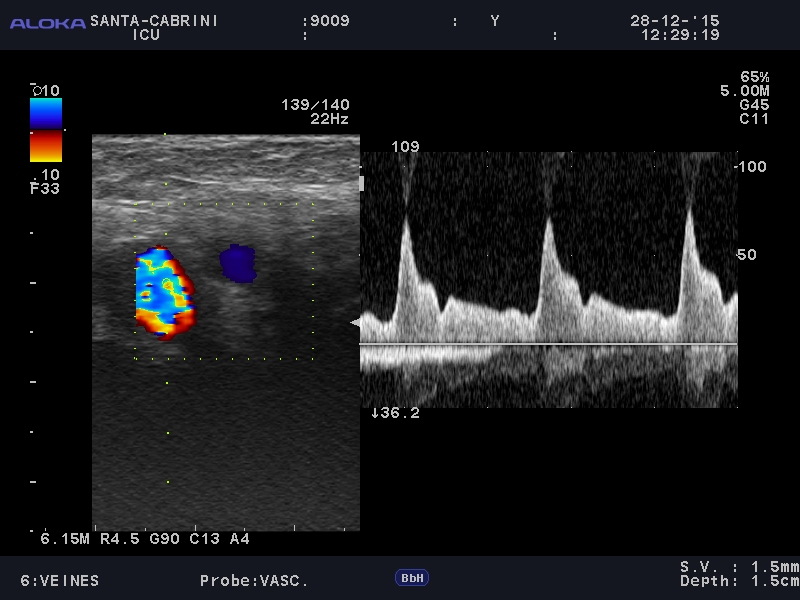This screenshot has width=800, height=600.
Task: Click the S.V. 1.5mm sample volume readout
Action: (x=740, y=566)
